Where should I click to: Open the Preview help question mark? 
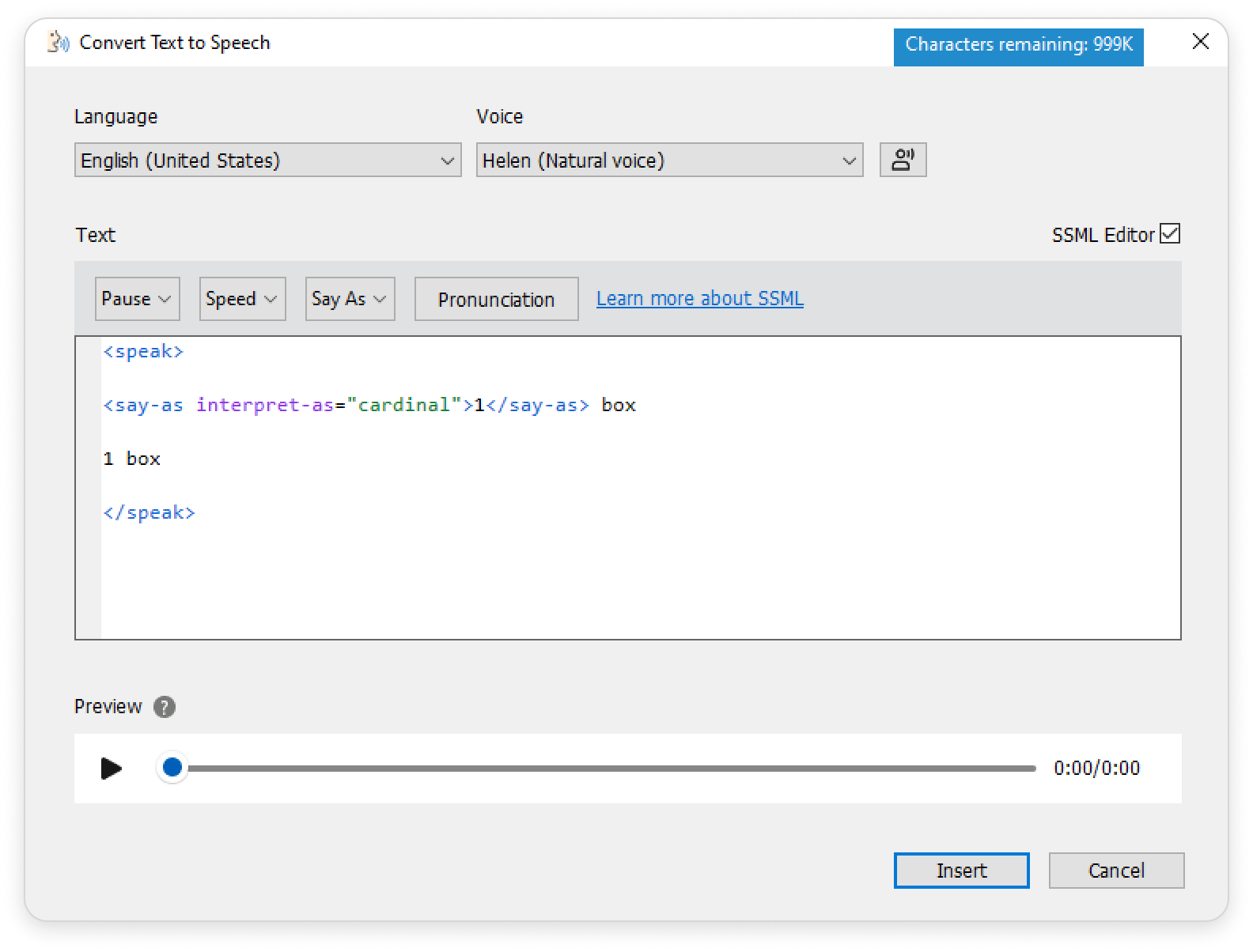(165, 707)
